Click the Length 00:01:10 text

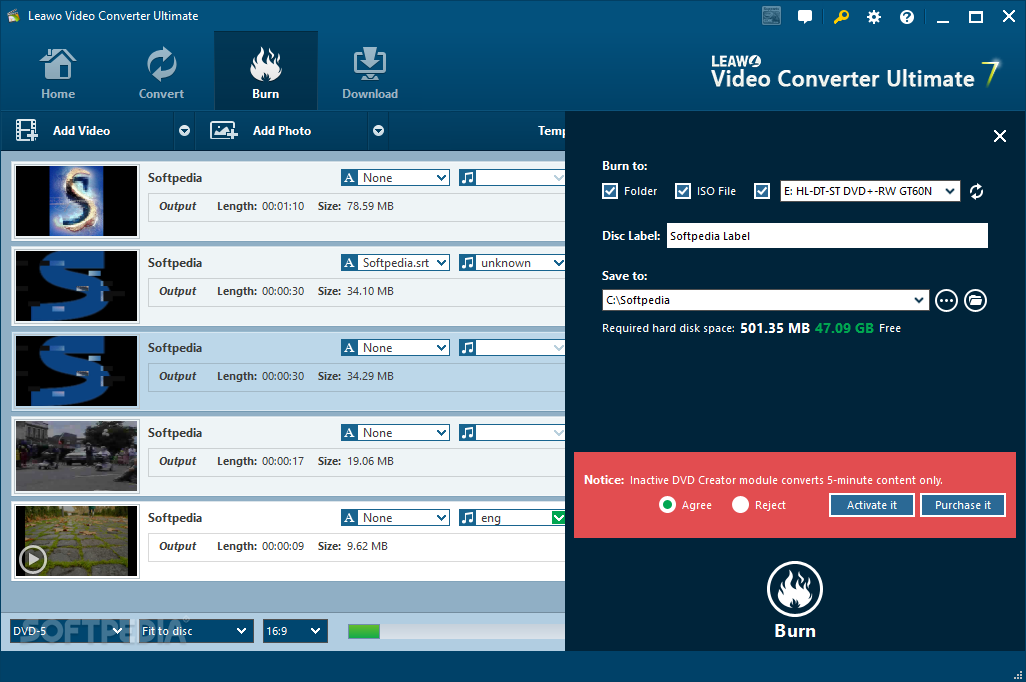coord(260,206)
